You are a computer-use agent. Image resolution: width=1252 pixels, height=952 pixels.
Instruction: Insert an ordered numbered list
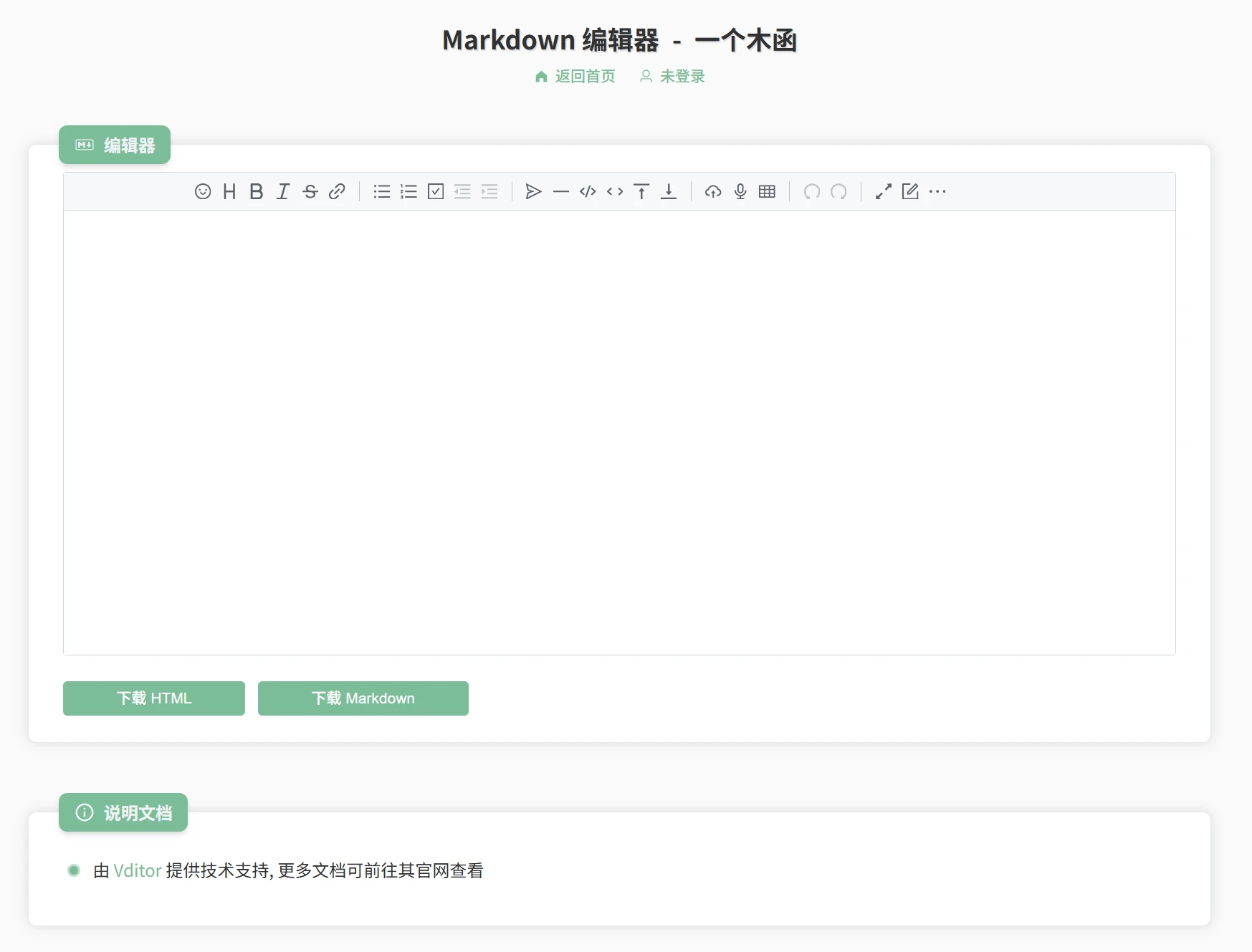click(x=408, y=191)
